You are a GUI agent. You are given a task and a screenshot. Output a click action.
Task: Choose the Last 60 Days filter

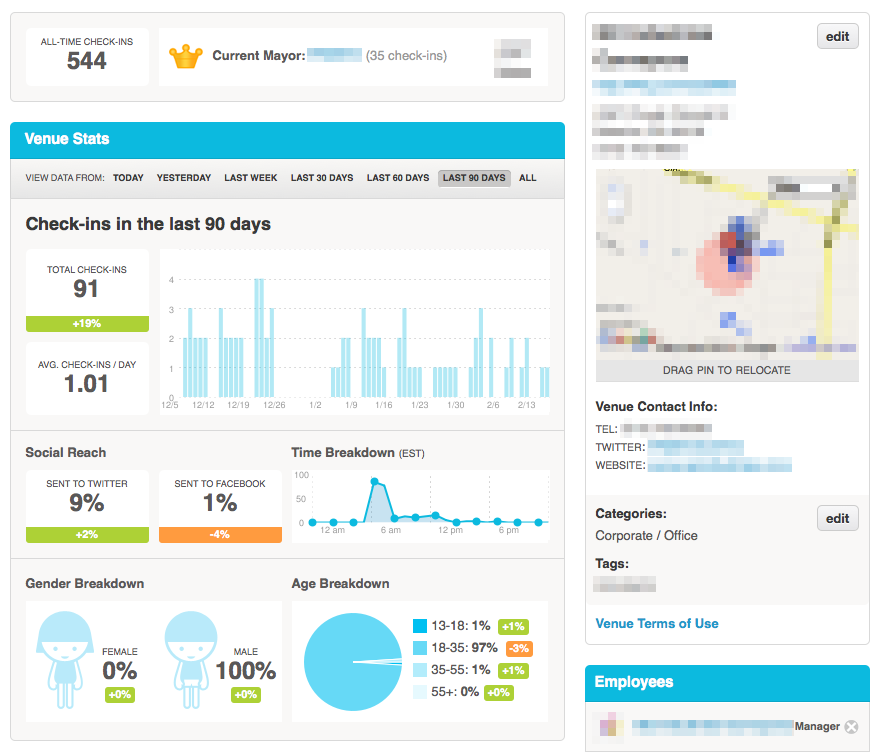[x=398, y=178]
